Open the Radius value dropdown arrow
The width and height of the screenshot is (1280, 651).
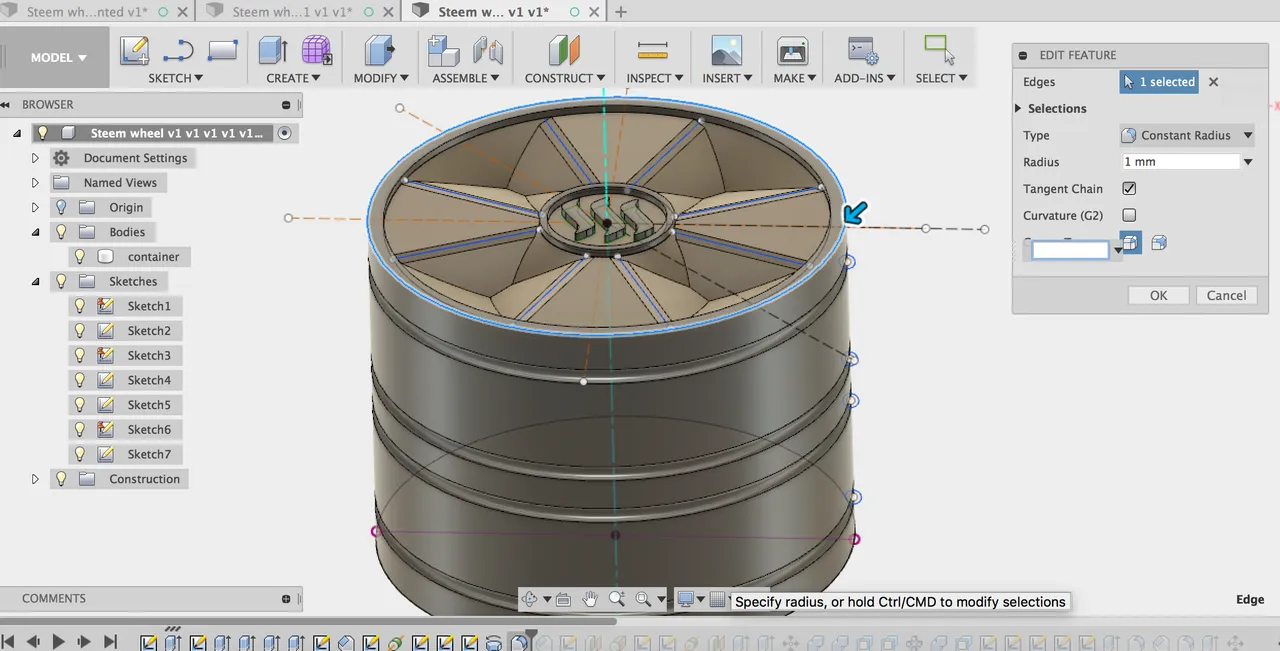point(1248,162)
